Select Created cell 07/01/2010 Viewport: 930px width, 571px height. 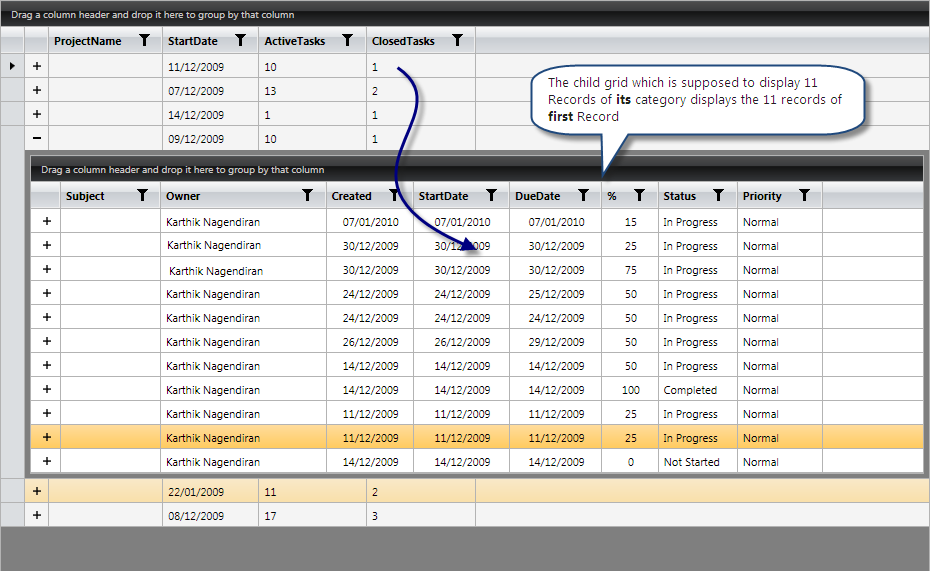point(370,222)
